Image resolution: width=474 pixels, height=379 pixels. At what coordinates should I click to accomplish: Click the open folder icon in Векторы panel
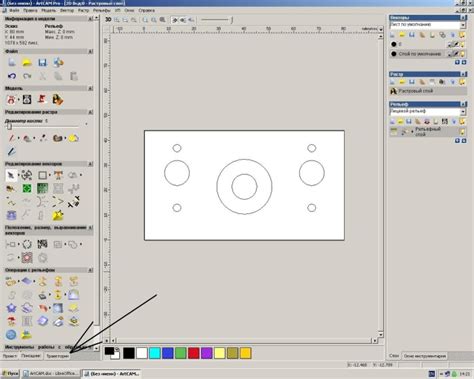pyautogui.click(x=402, y=35)
